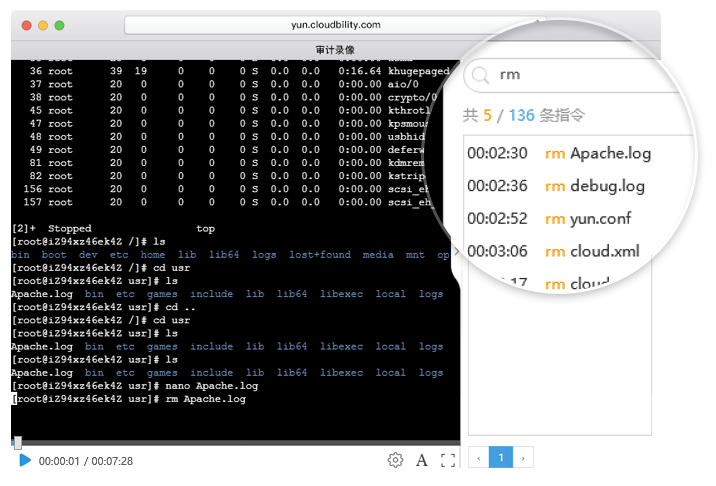Play the audit recording
This screenshot has height=486, width=716.
click(25, 460)
